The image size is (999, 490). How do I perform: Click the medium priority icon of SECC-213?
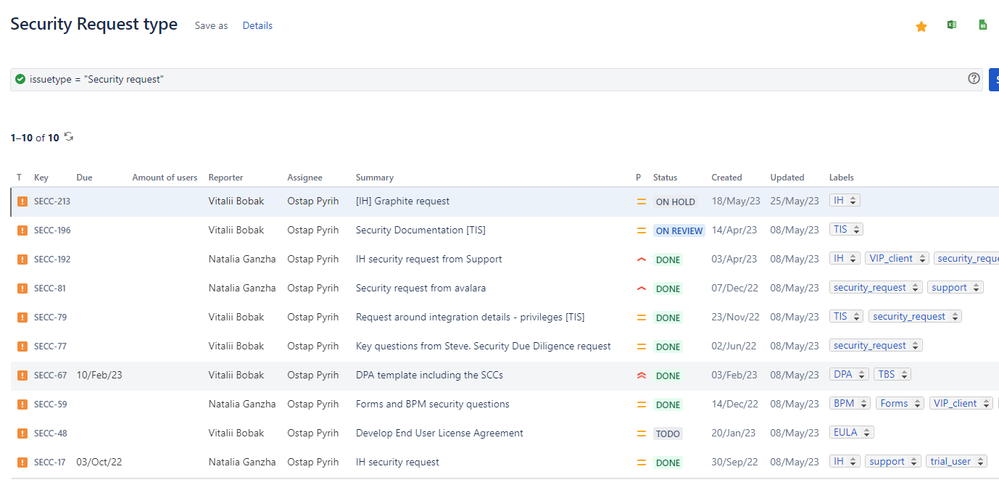tap(641, 201)
